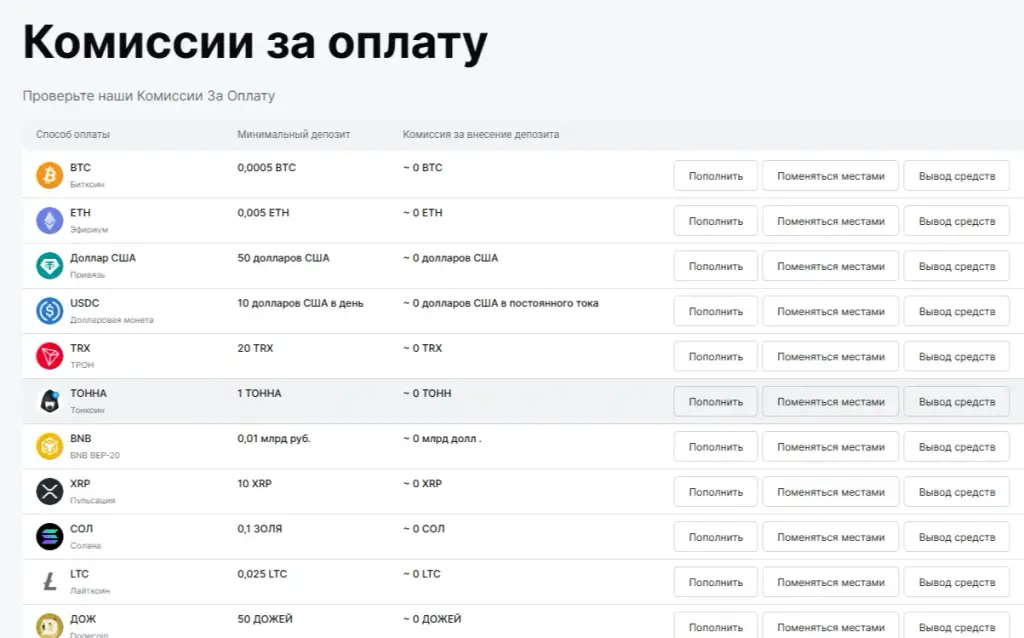
Task: Click the 20 TRX minimum deposit value
Action: pos(255,348)
